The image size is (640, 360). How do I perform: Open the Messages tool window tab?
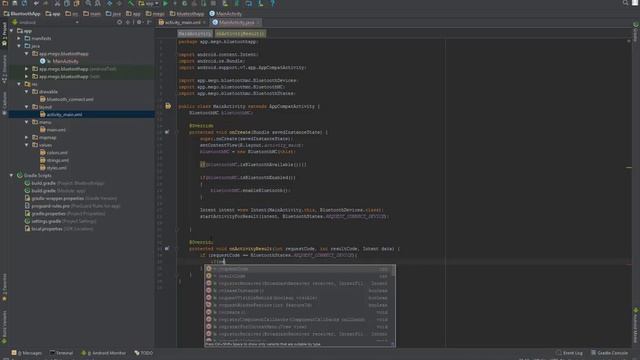click(27, 353)
